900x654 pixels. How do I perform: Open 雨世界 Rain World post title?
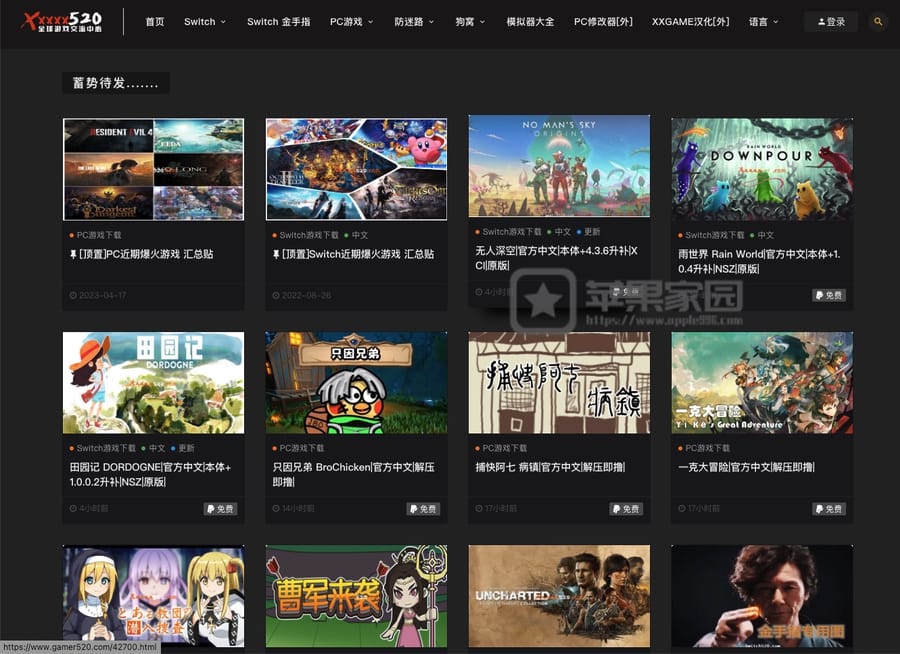pyautogui.click(x=759, y=261)
